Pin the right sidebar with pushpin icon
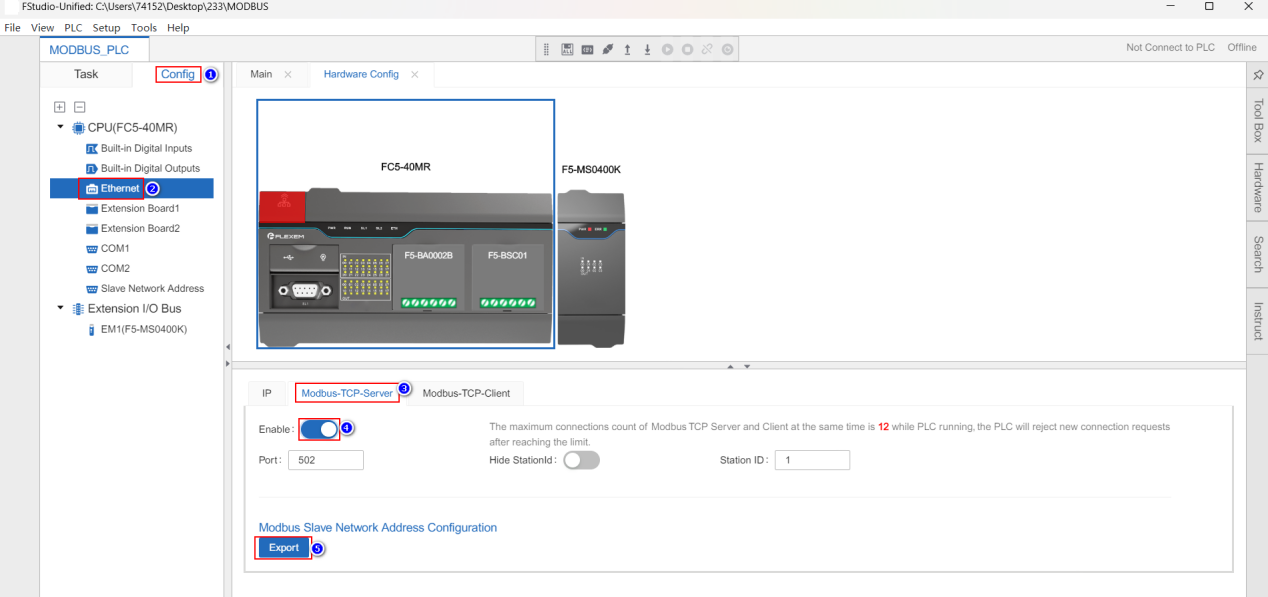This screenshot has width=1268, height=597. [1258, 75]
